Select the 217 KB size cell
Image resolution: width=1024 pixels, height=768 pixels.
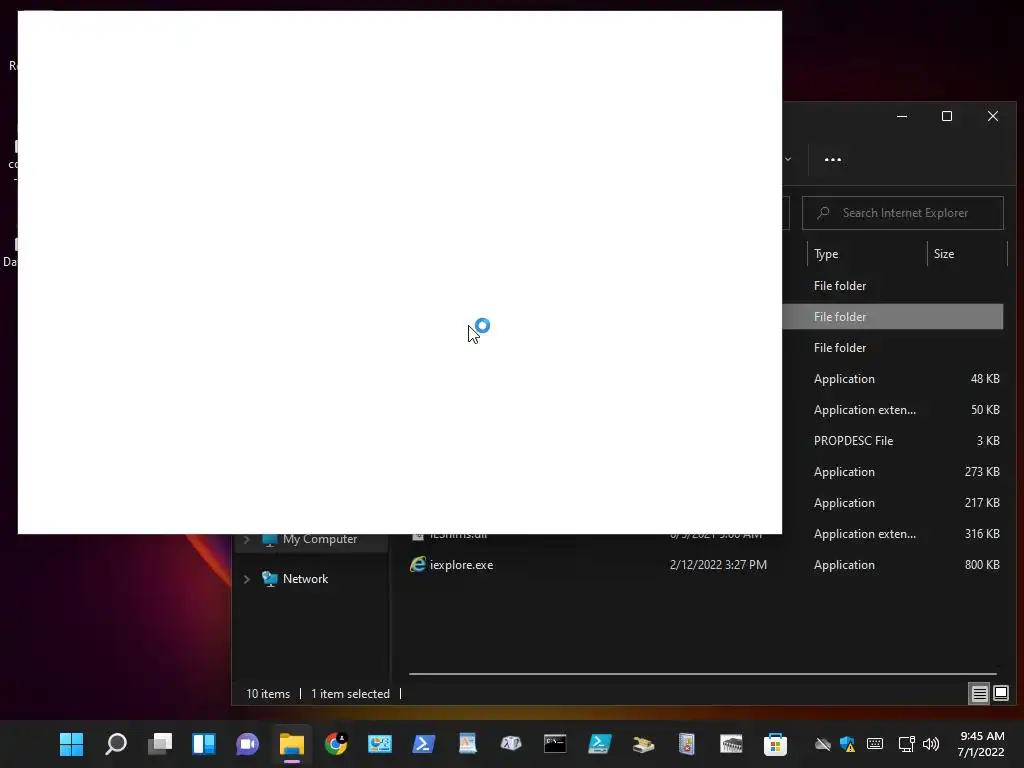982,503
